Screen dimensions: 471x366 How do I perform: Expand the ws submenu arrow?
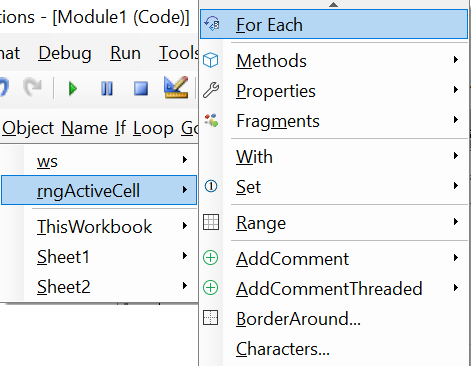[x=185, y=160]
